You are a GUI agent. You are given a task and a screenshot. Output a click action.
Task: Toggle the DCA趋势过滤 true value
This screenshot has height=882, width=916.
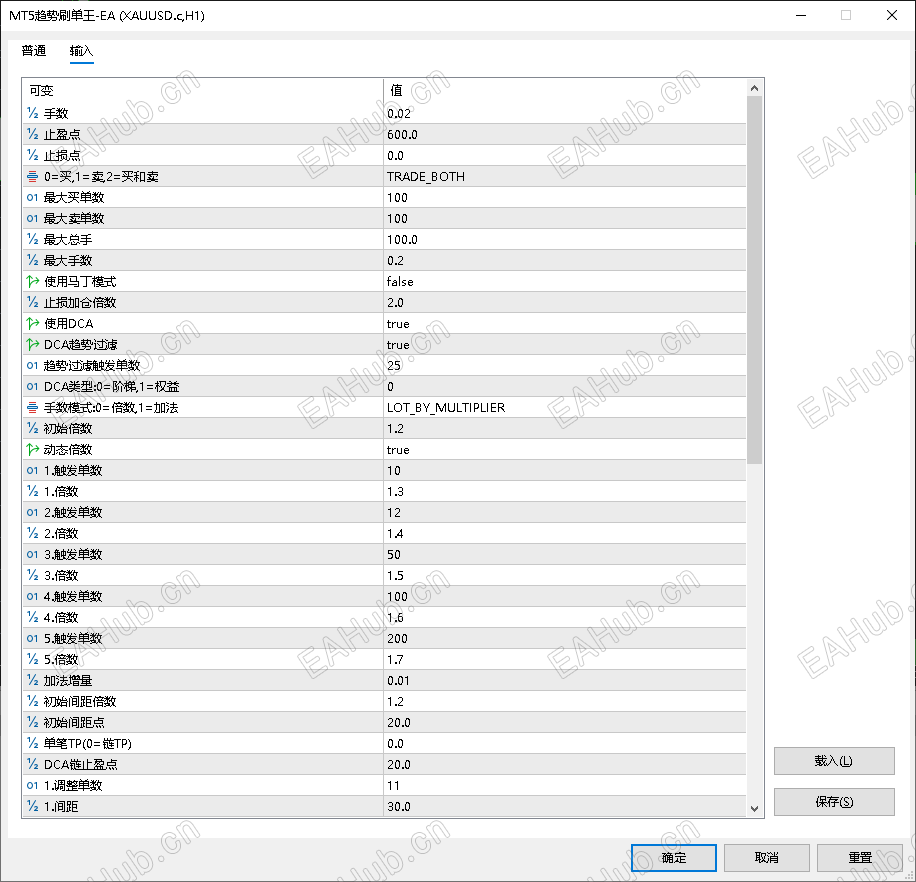click(x=564, y=345)
